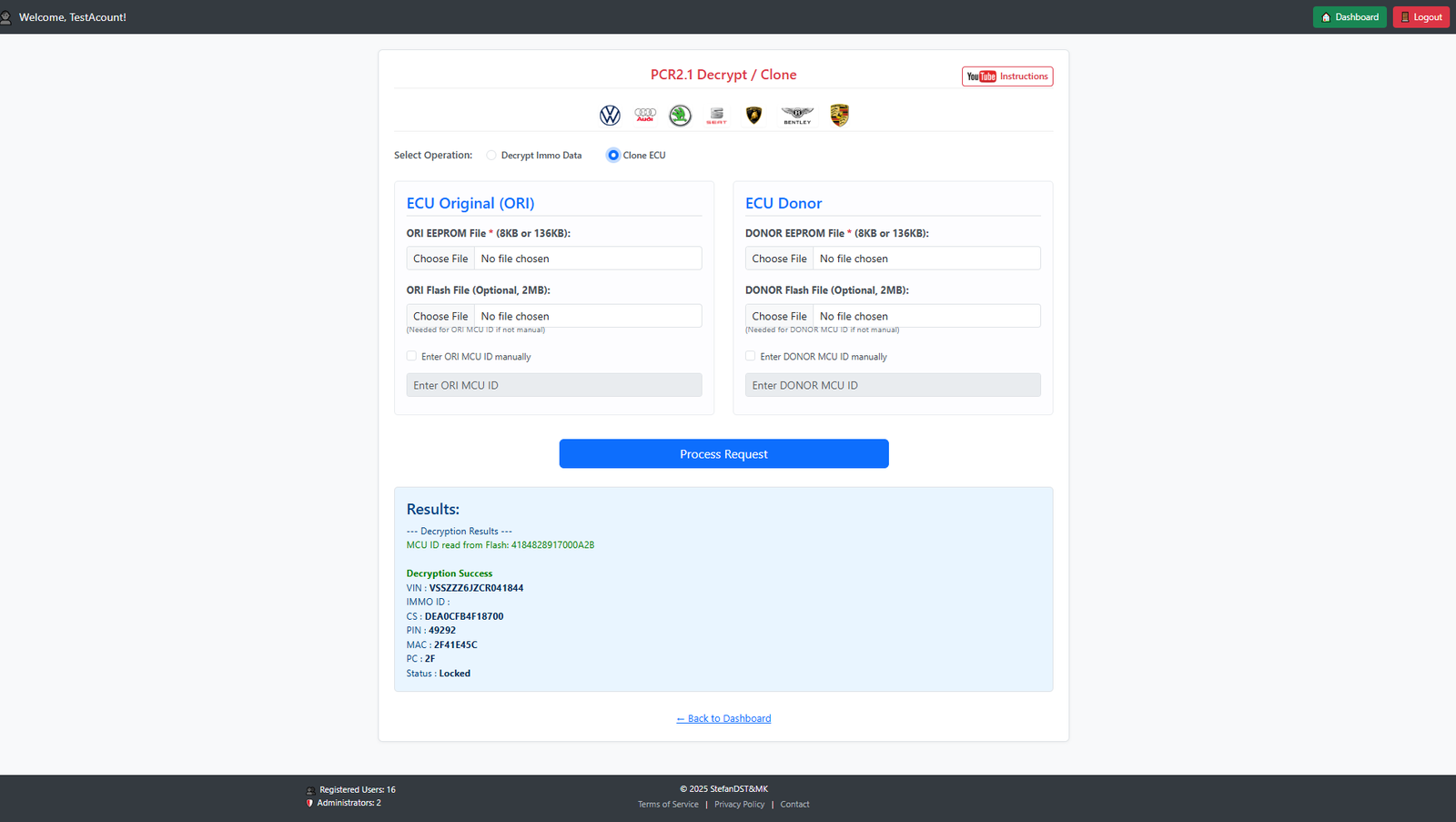Click the green Skoda logo

pyautogui.click(x=680, y=116)
